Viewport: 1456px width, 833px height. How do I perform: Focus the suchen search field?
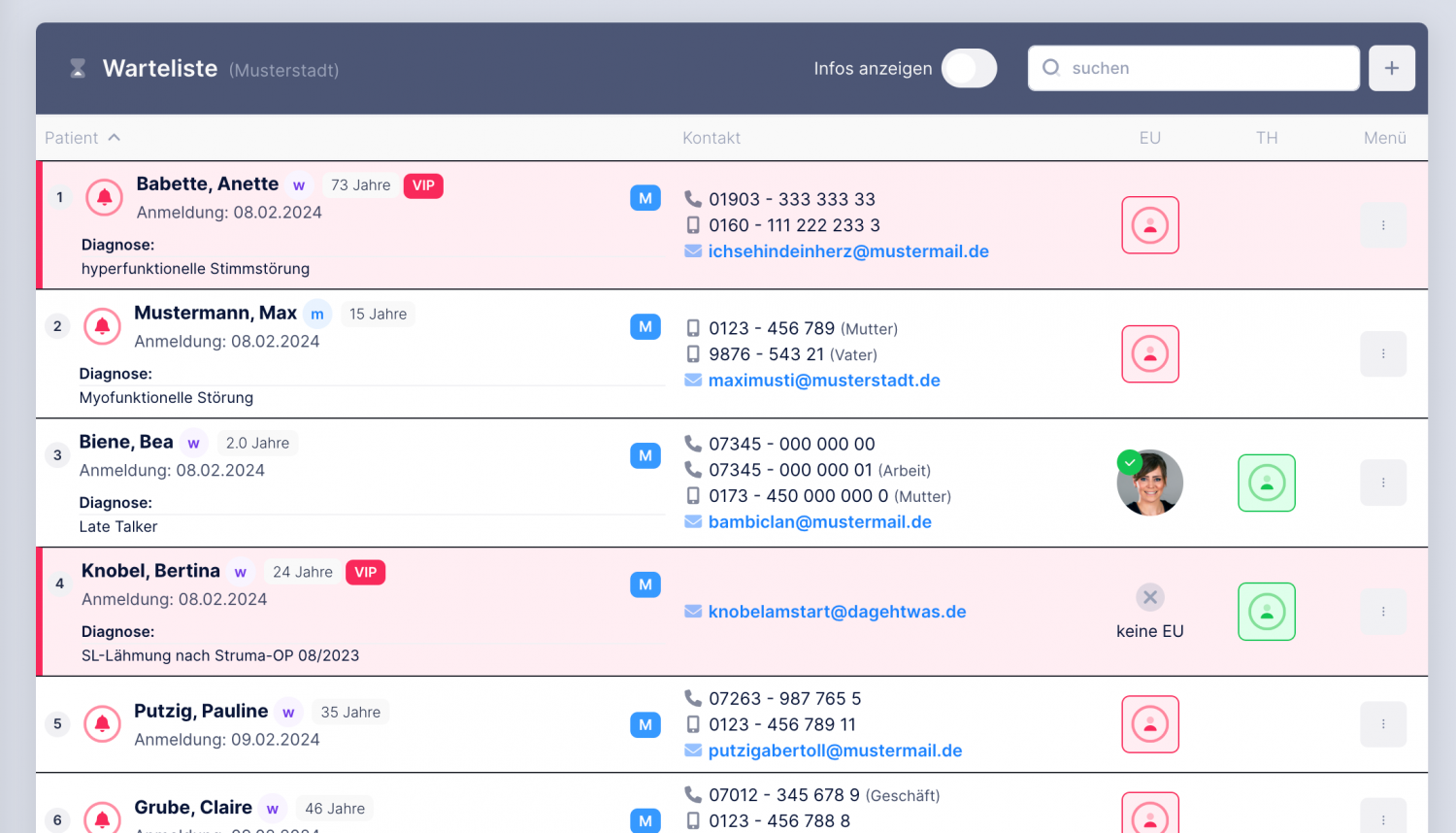point(1194,68)
